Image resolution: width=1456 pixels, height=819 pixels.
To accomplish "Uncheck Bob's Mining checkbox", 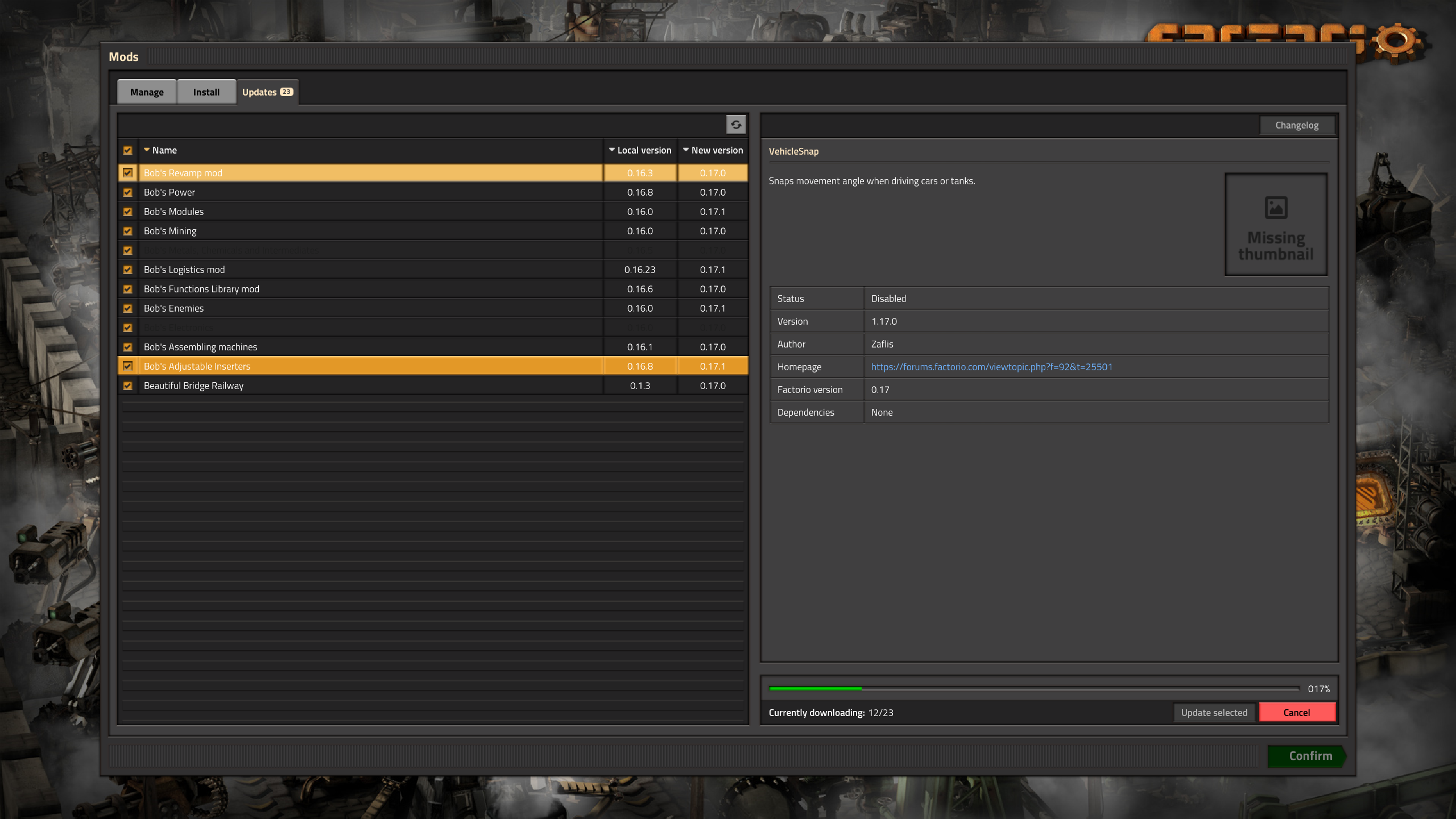I will [127, 231].
